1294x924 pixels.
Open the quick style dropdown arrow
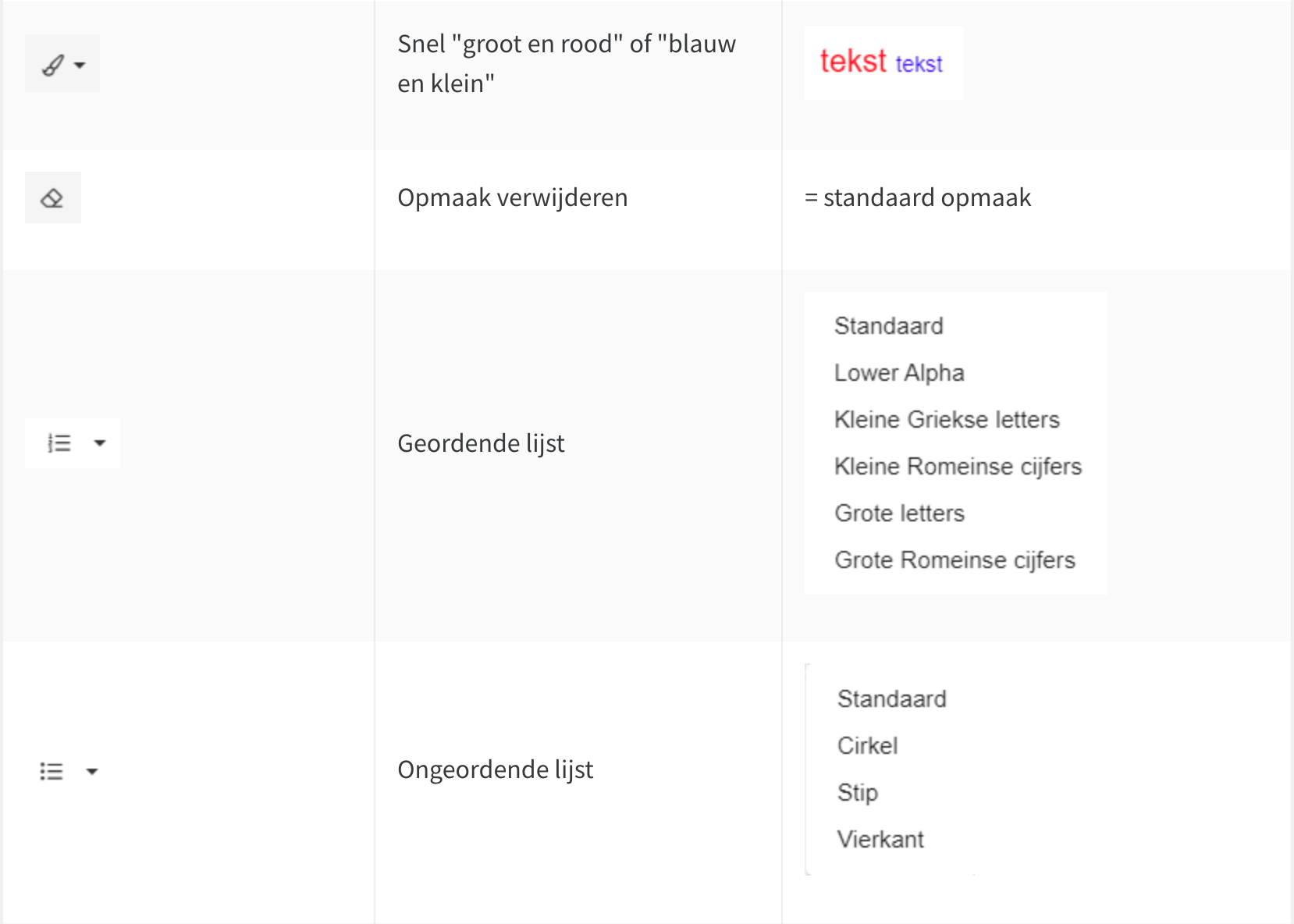pos(80,66)
